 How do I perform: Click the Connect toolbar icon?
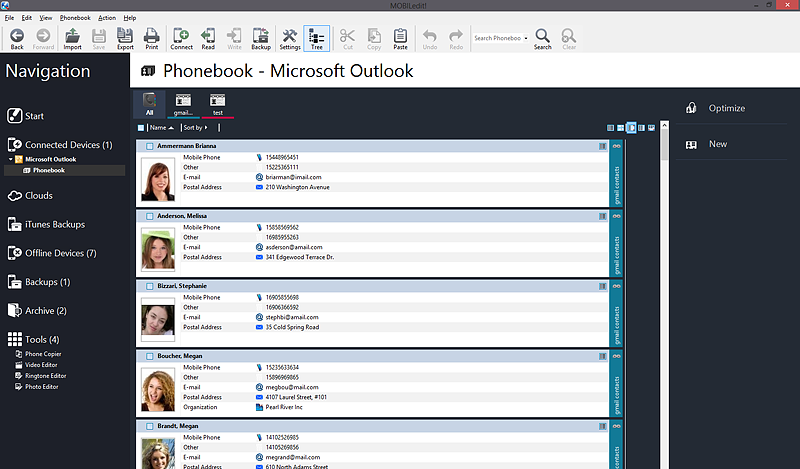point(181,39)
